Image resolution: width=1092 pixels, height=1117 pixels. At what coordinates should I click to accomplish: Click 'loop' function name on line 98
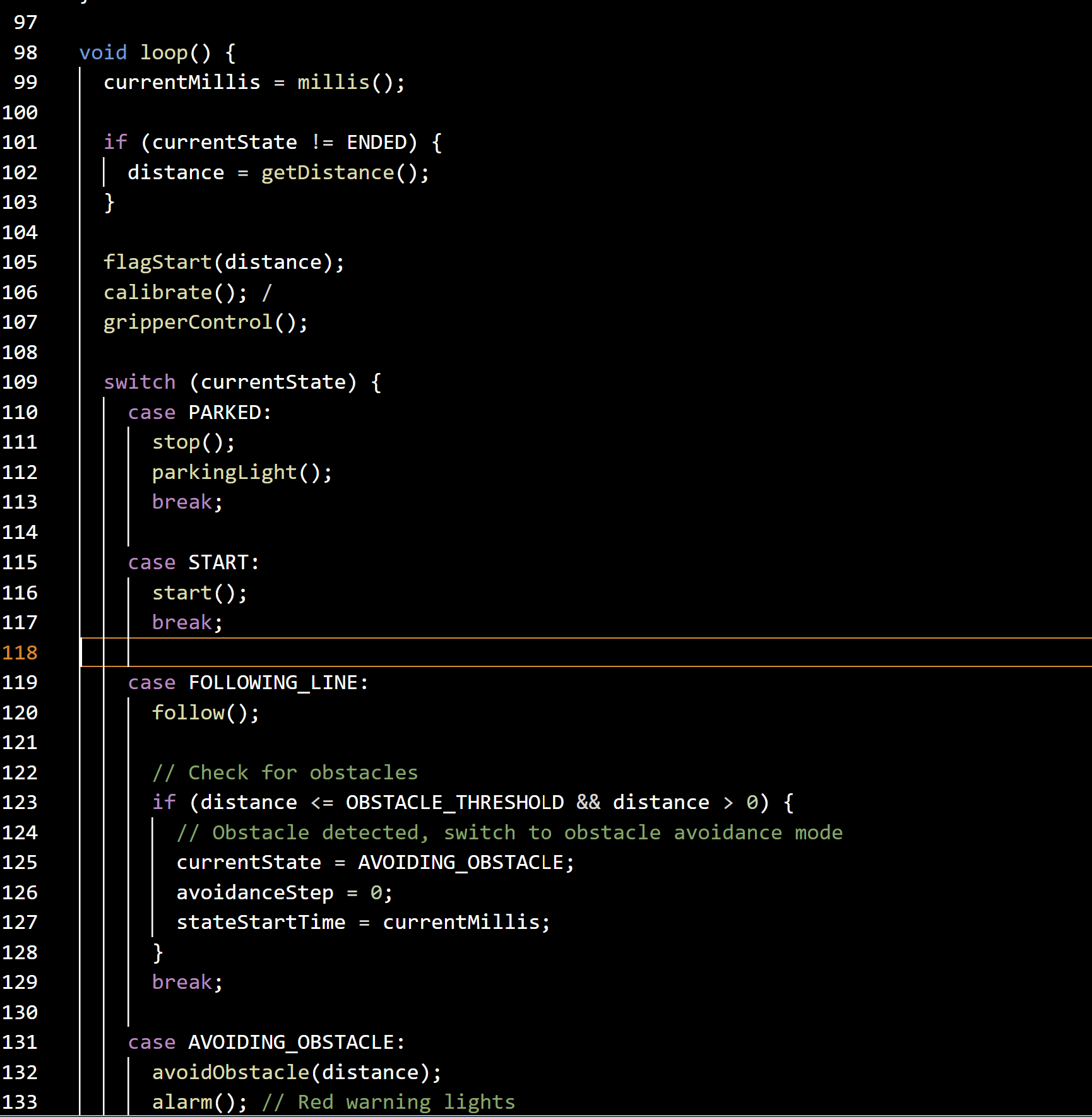click(x=164, y=52)
